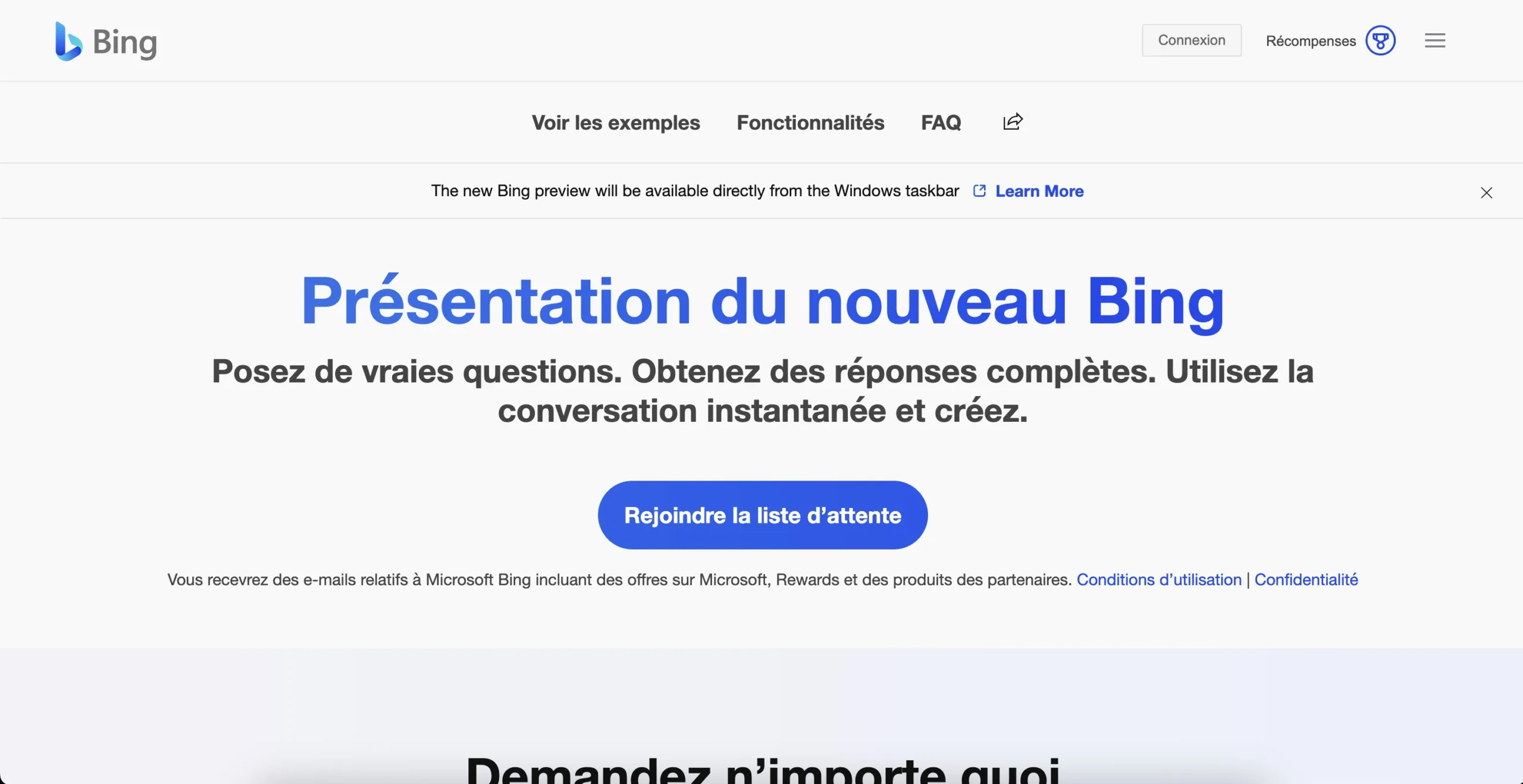Toggle the notification banner visibility
Image resolution: width=1523 pixels, height=784 pixels.
click(x=1486, y=192)
